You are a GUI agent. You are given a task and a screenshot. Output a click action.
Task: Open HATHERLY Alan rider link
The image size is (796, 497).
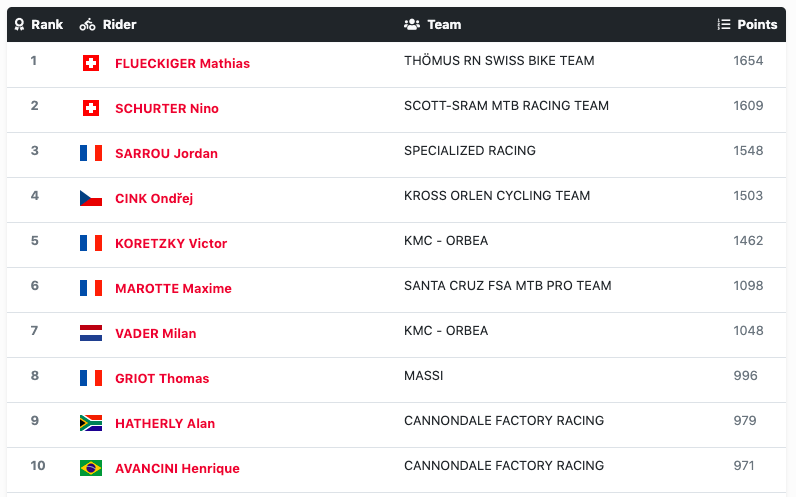click(x=165, y=423)
